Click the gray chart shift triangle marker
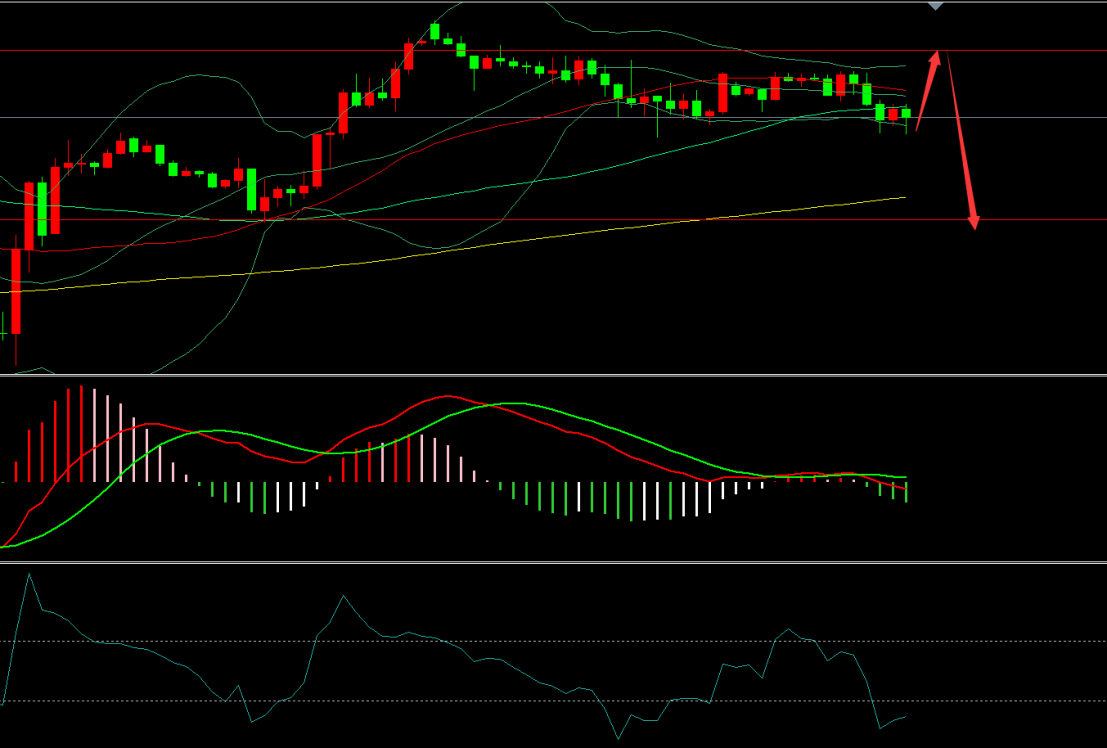 click(935, 6)
